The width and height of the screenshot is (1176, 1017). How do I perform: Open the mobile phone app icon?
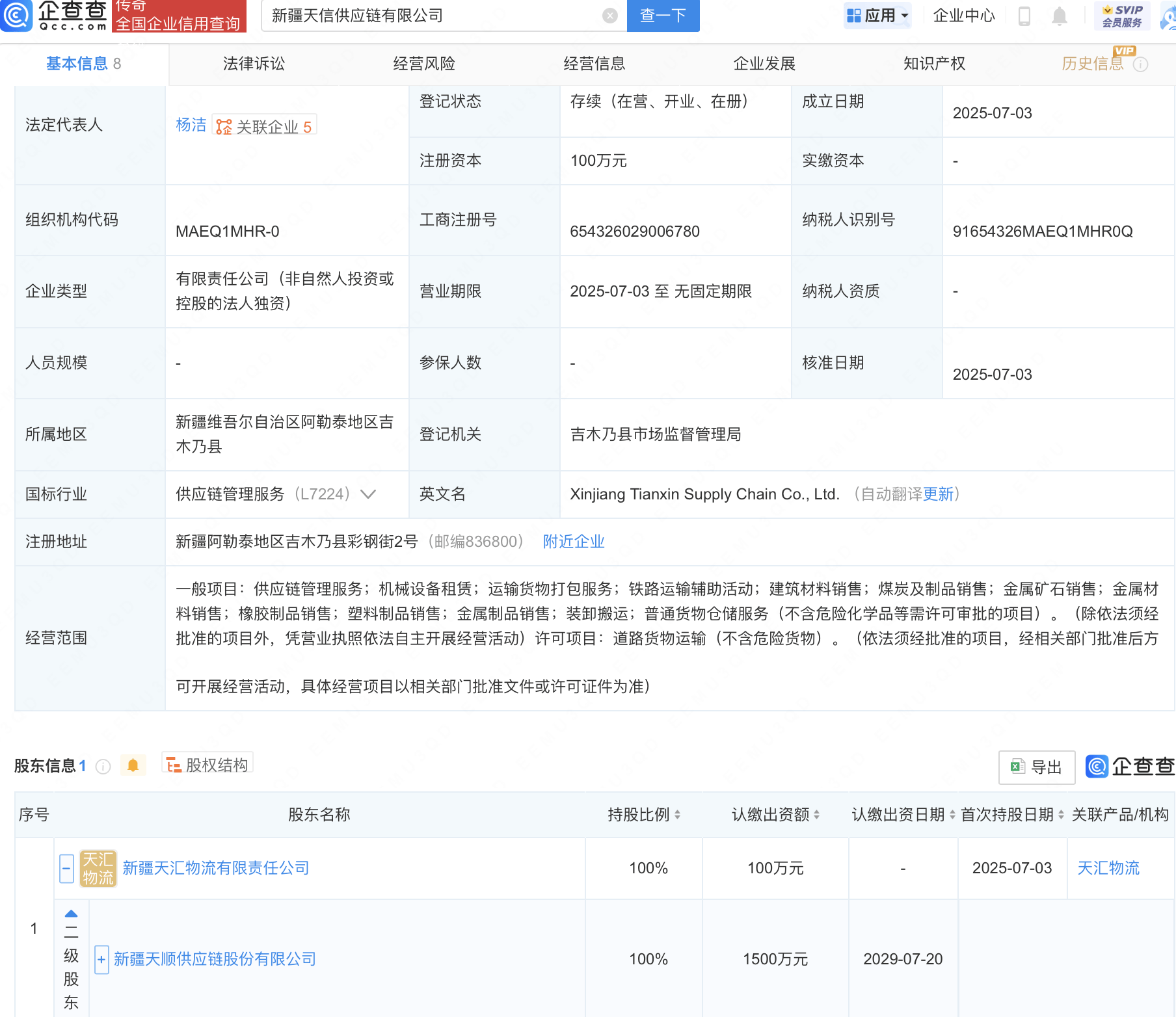tap(1024, 16)
